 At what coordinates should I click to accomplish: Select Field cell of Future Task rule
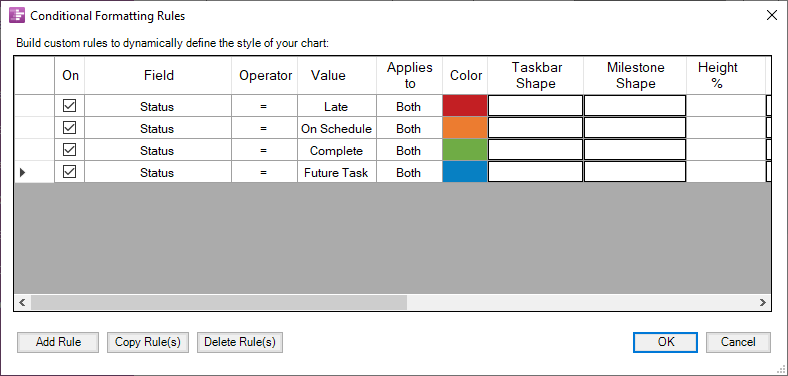(158, 172)
